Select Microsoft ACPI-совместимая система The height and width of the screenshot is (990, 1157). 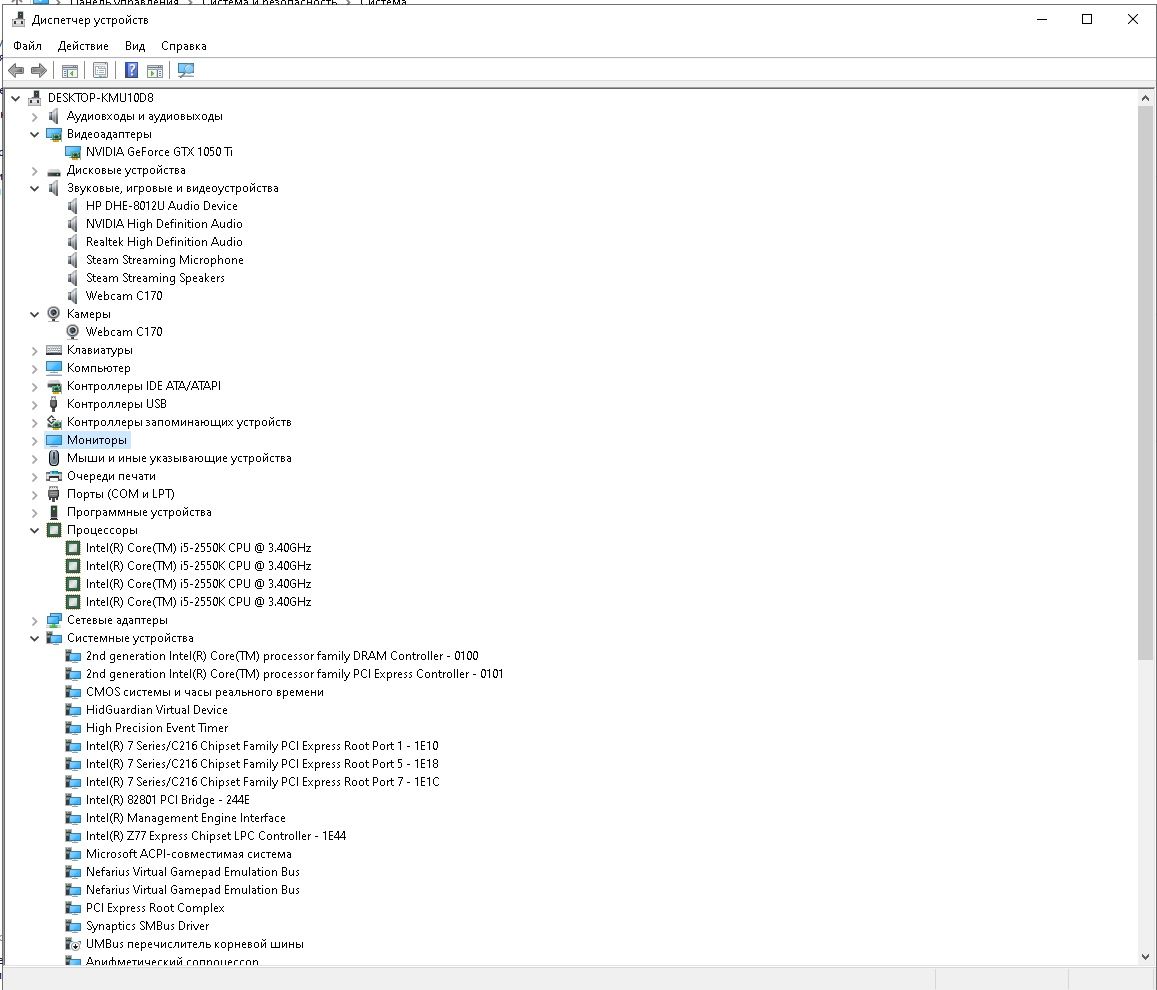(x=189, y=854)
